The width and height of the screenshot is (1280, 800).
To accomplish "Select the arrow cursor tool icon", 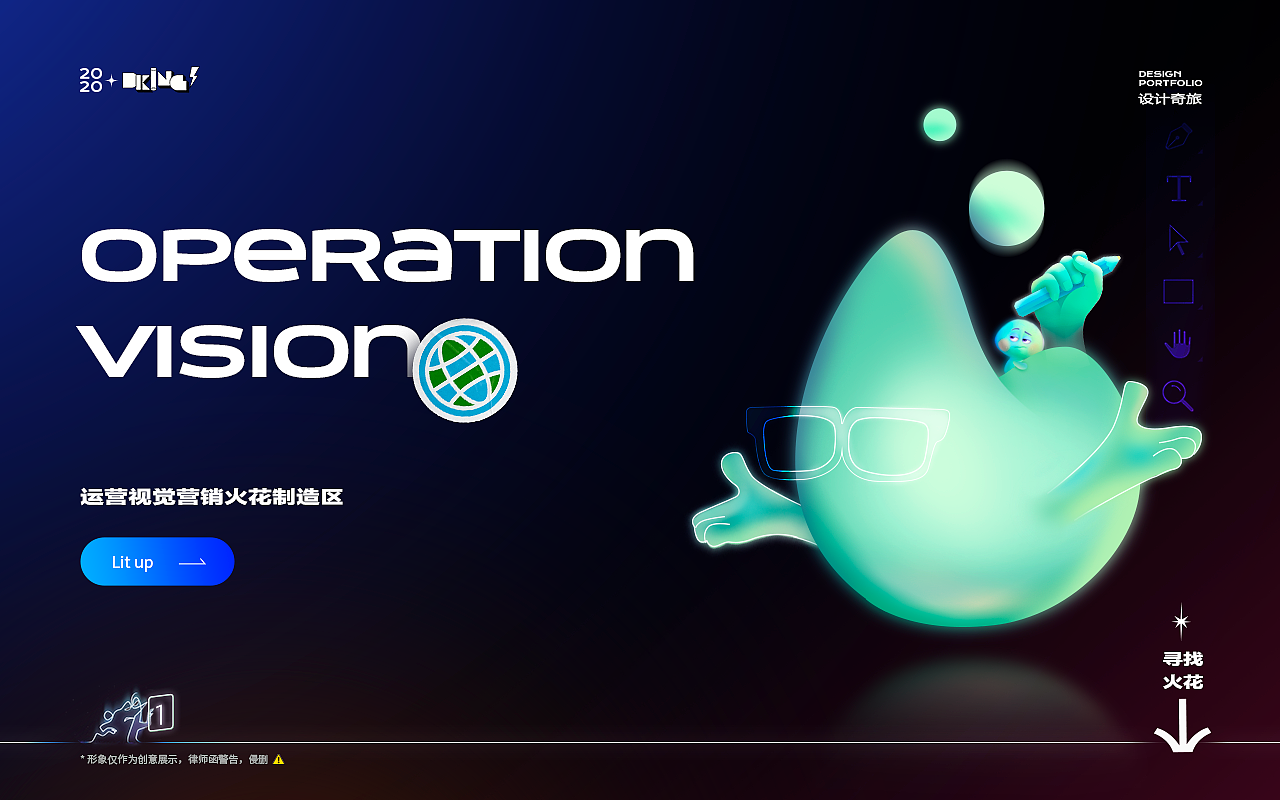I will [1179, 240].
